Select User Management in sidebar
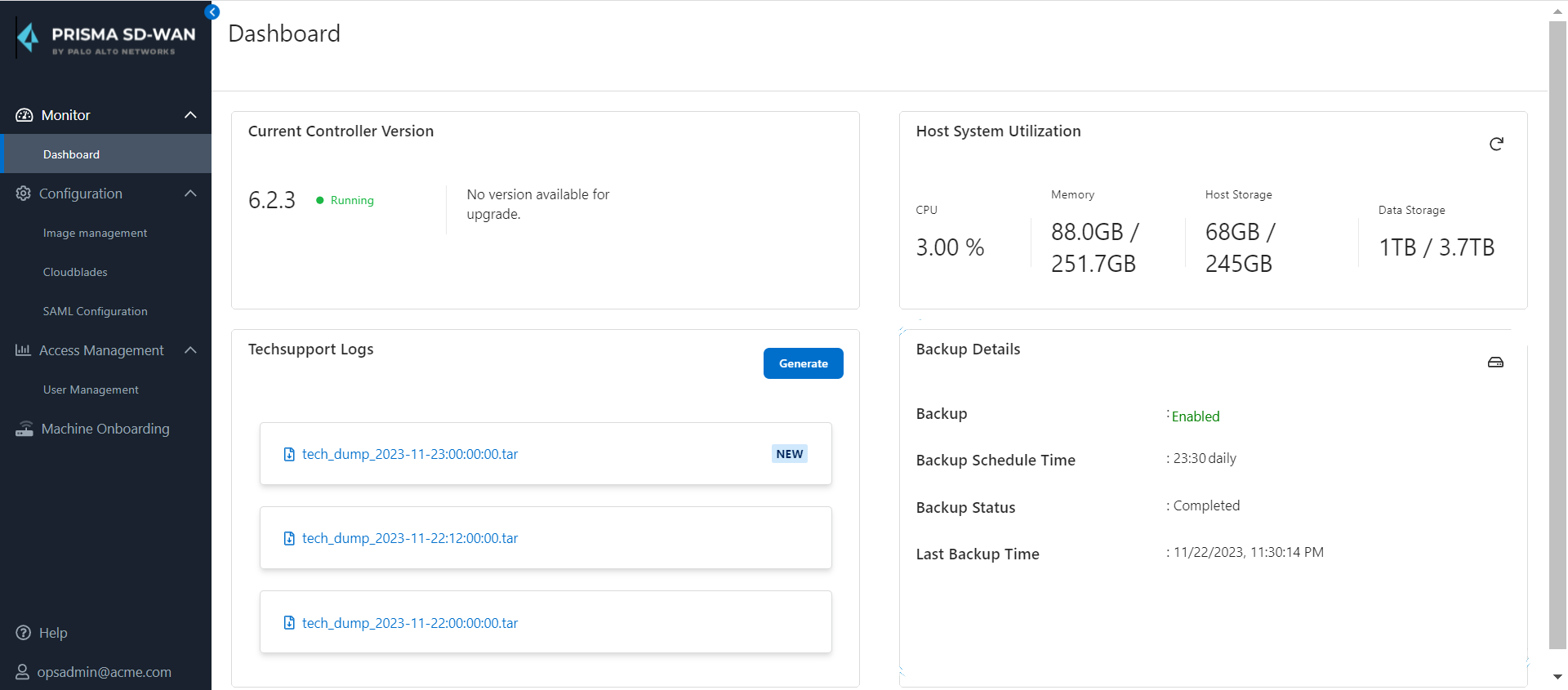 pos(91,390)
